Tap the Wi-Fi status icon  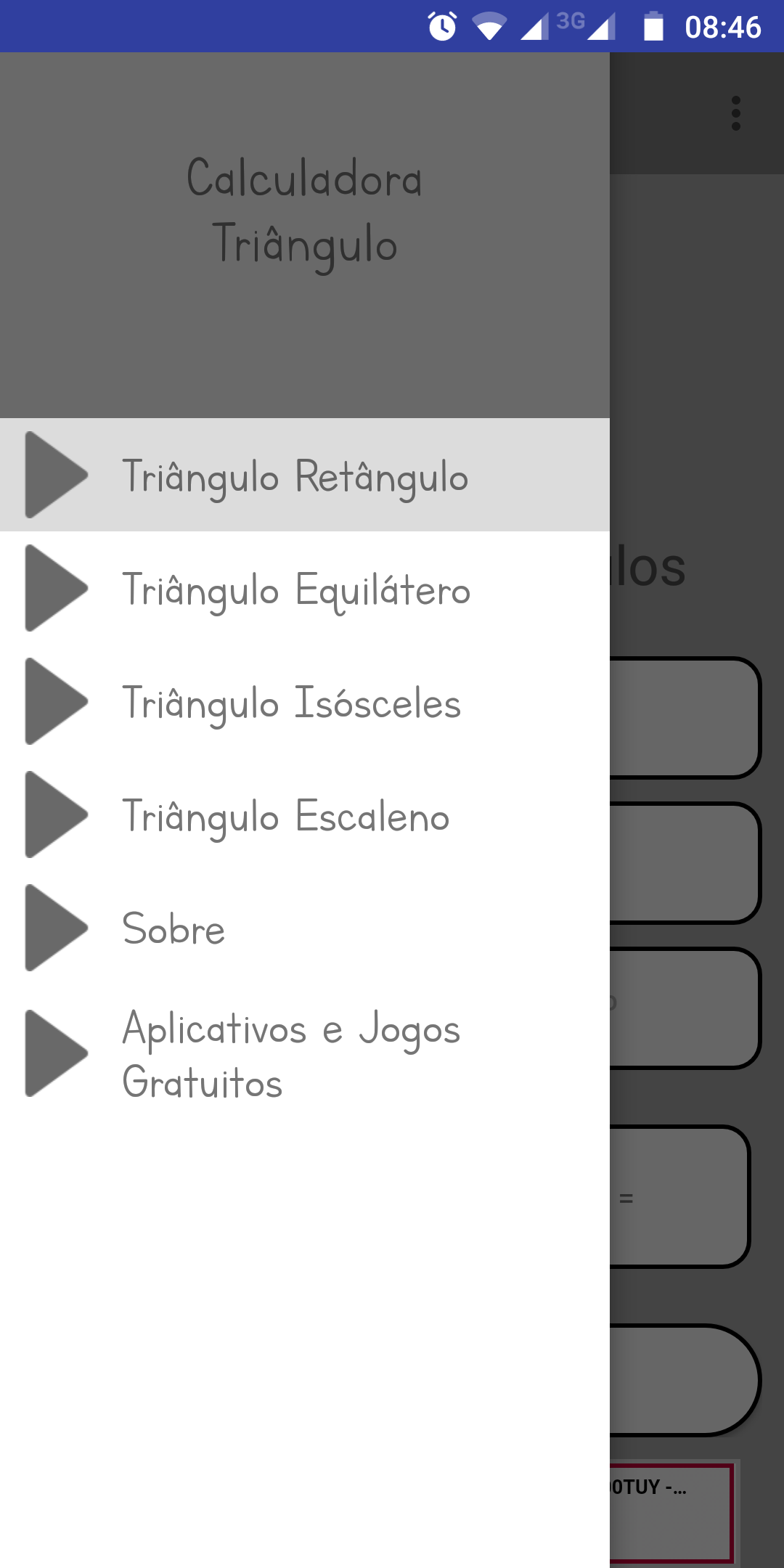(489, 27)
